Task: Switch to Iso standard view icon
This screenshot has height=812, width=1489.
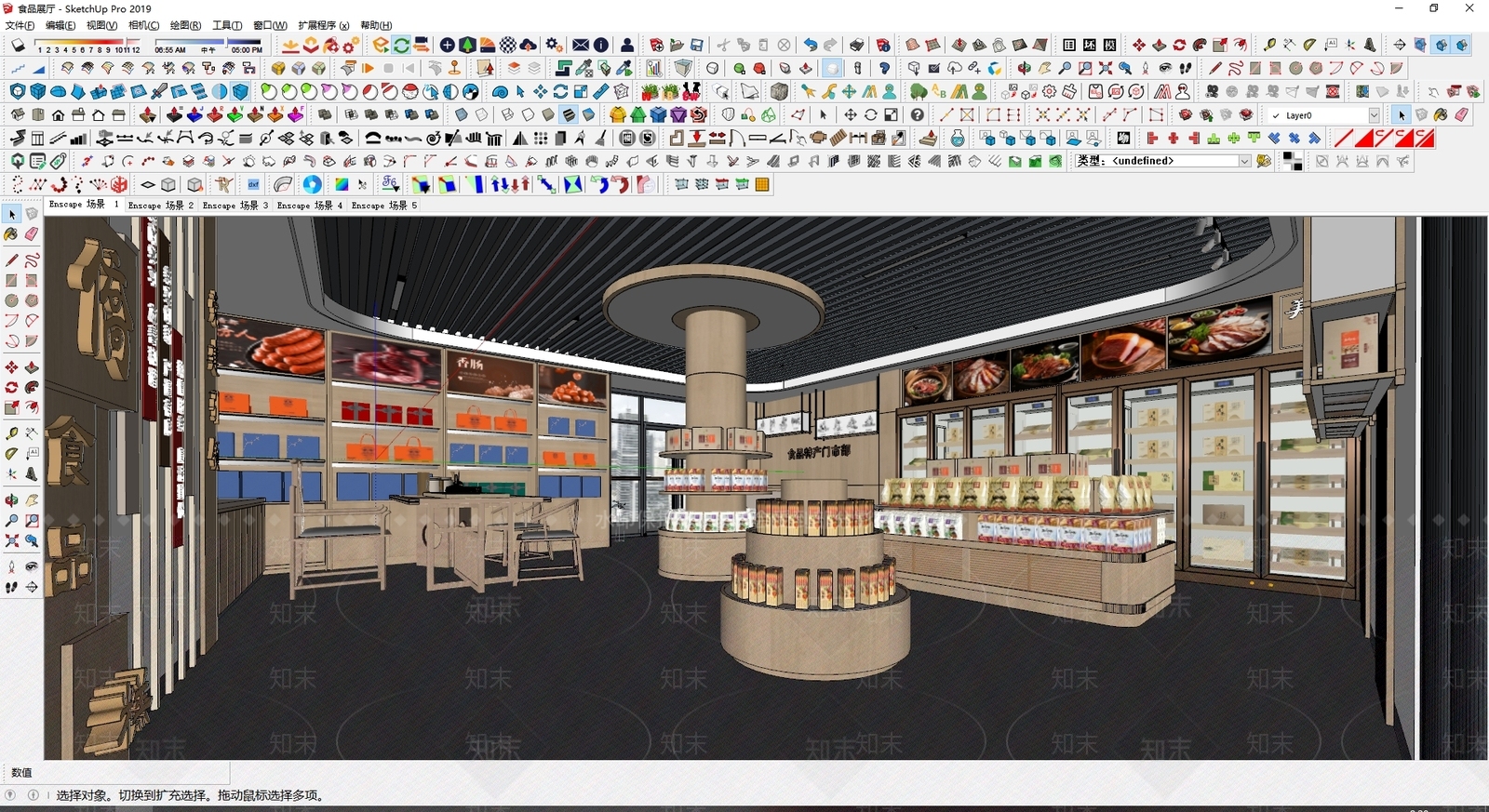Action: 18,114
